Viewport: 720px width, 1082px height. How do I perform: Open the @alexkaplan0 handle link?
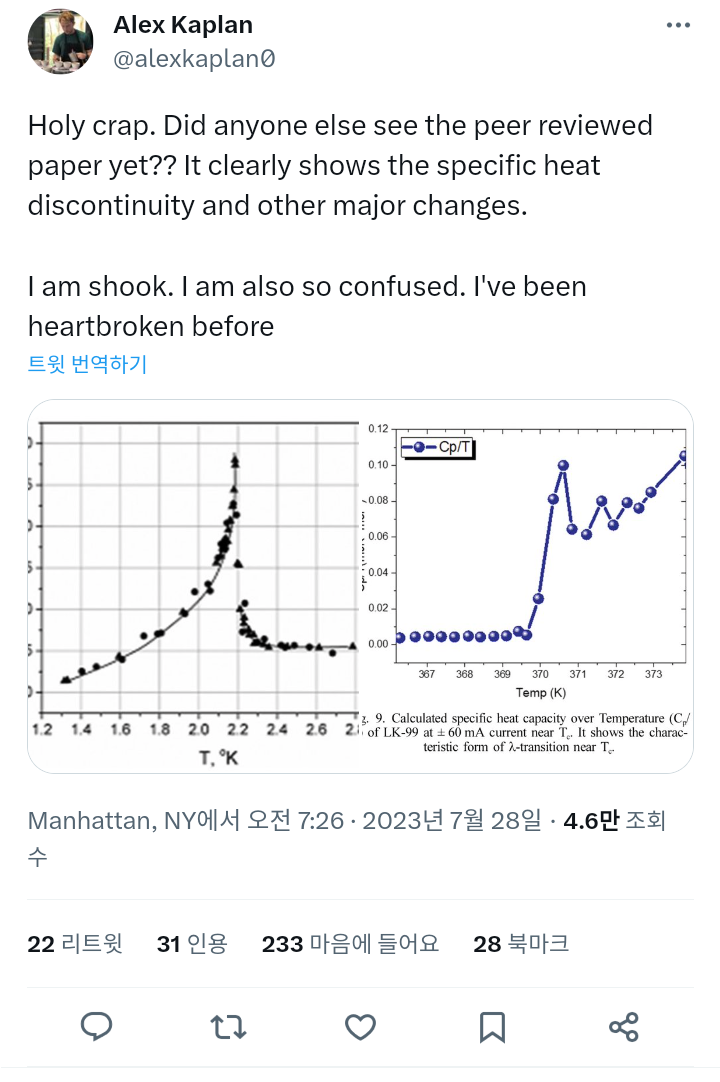[194, 59]
